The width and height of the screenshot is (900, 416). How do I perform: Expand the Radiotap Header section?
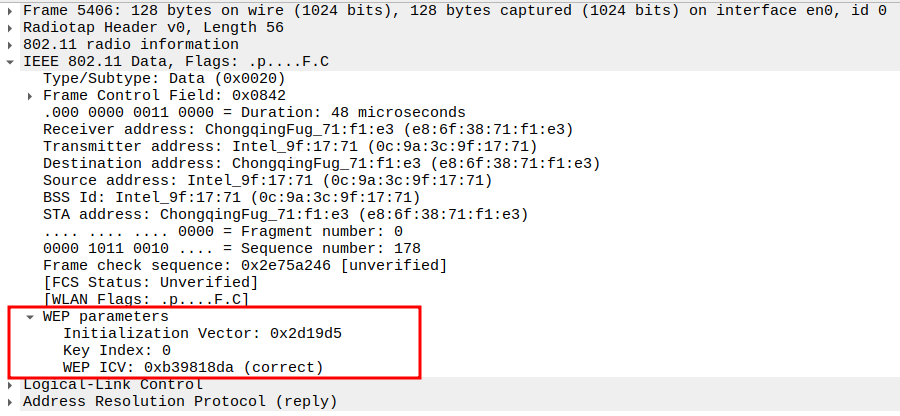(11, 28)
